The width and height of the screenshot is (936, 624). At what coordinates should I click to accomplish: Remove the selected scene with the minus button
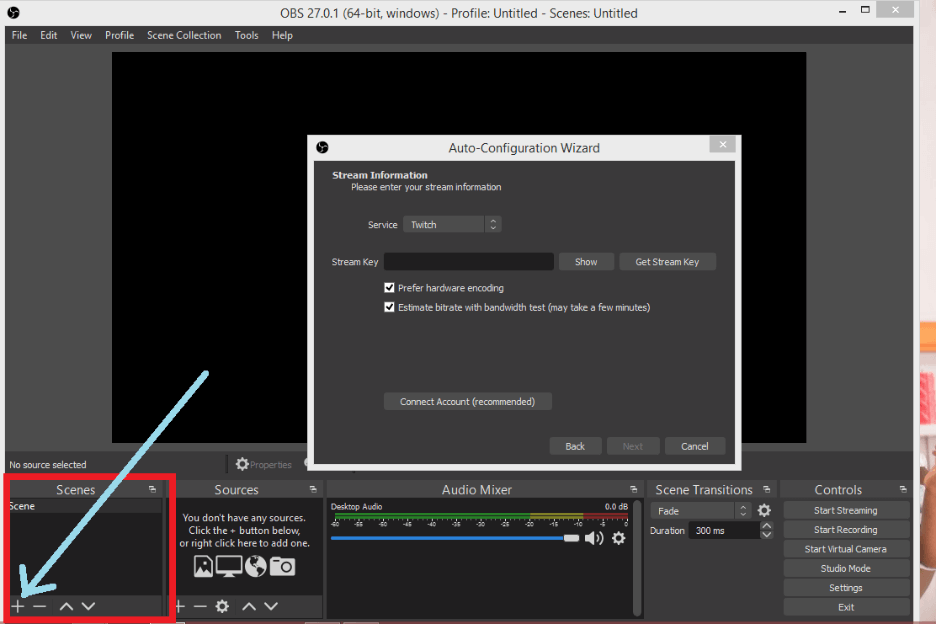[x=40, y=606]
